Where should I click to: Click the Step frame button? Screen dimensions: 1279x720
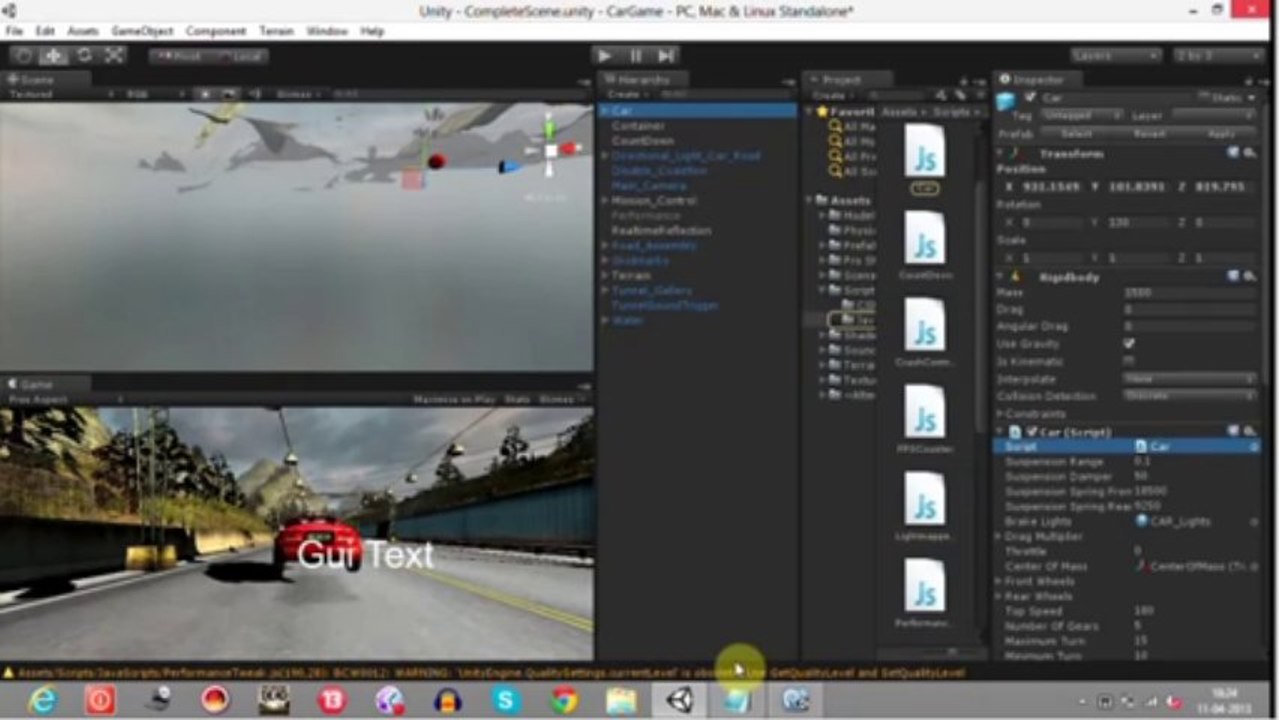(x=665, y=56)
